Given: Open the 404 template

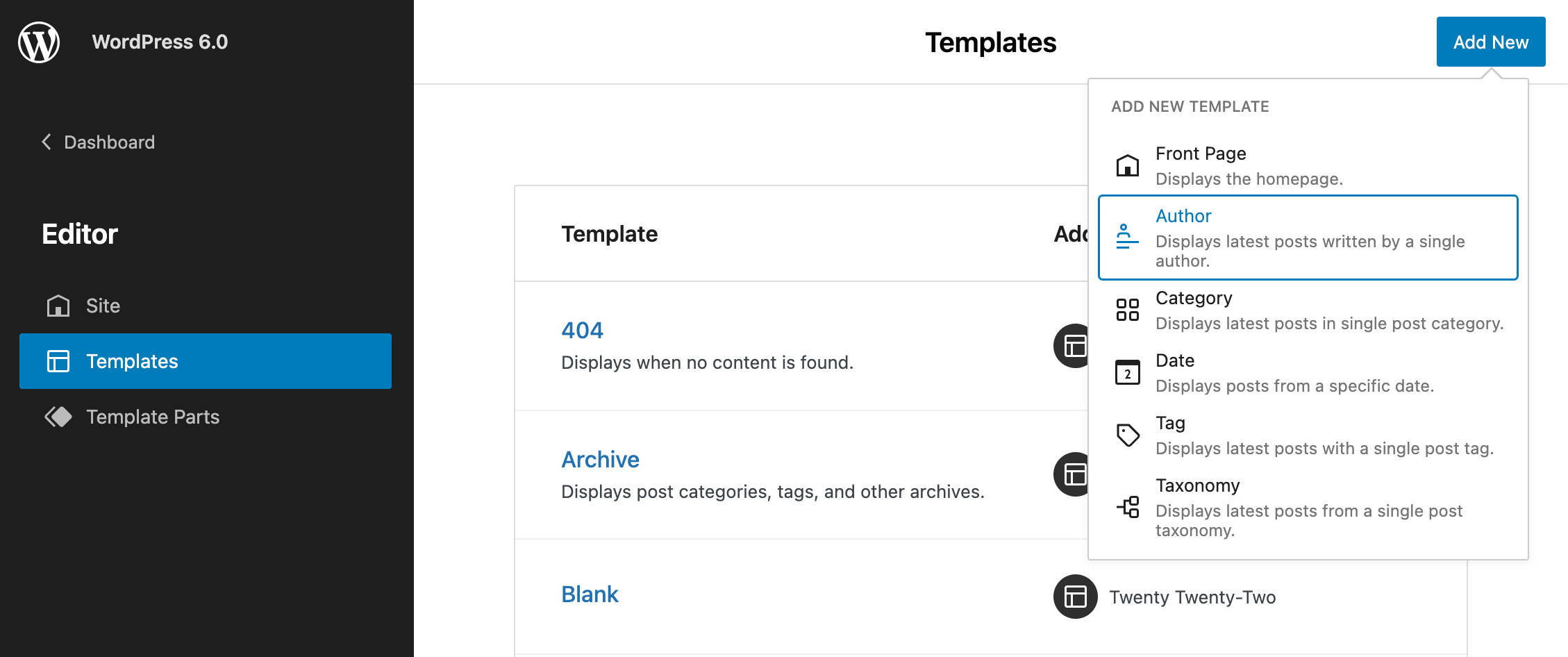Looking at the screenshot, I should point(582,330).
